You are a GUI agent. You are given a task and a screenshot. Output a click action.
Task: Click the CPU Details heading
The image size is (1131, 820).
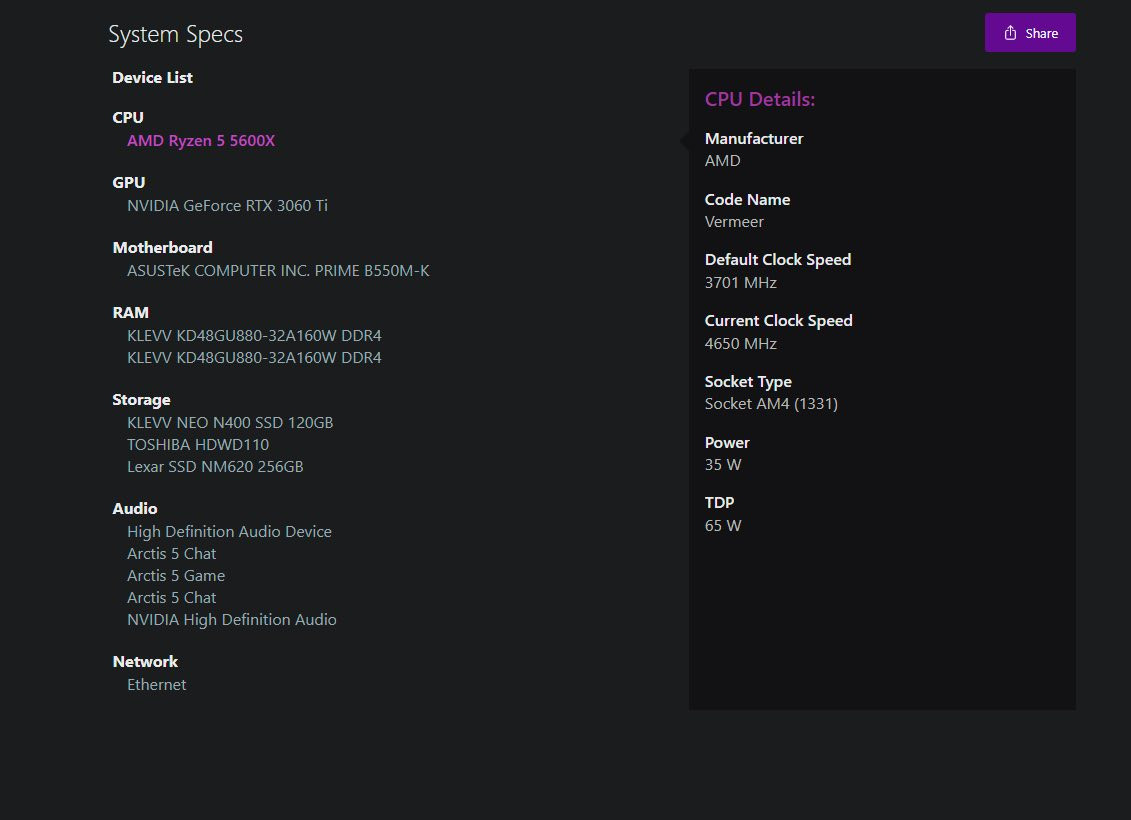[x=760, y=99]
